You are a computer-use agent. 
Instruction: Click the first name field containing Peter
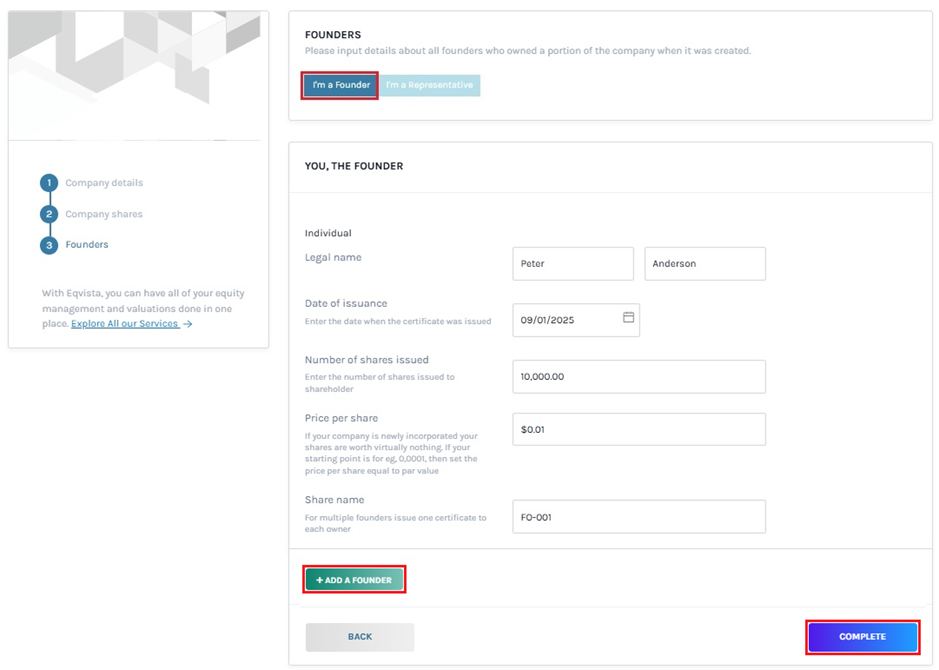point(572,263)
